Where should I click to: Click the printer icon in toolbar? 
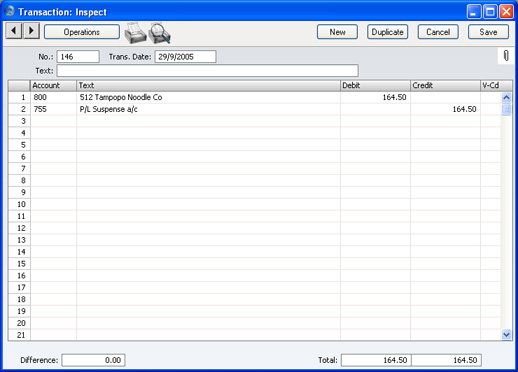click(x=135, y=33)
